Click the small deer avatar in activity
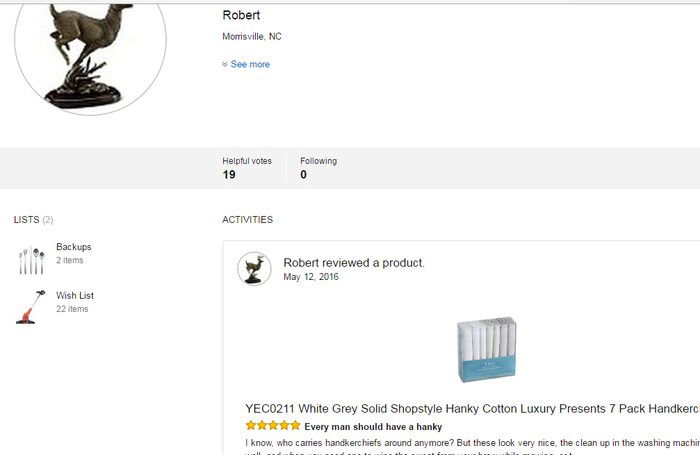 pos(254,269)
